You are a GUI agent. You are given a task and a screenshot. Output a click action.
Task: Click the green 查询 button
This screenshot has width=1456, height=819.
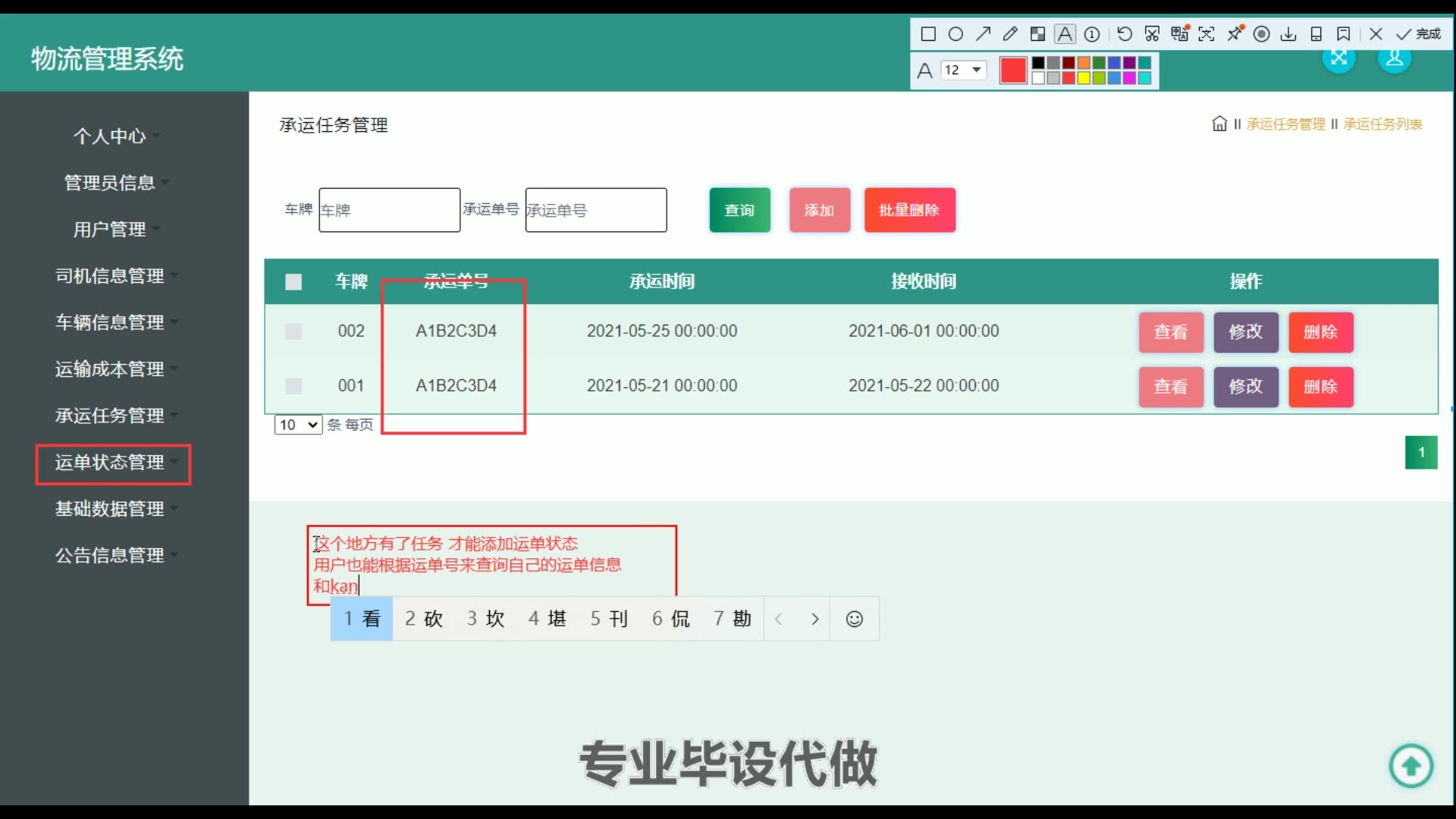pos(739,210)
